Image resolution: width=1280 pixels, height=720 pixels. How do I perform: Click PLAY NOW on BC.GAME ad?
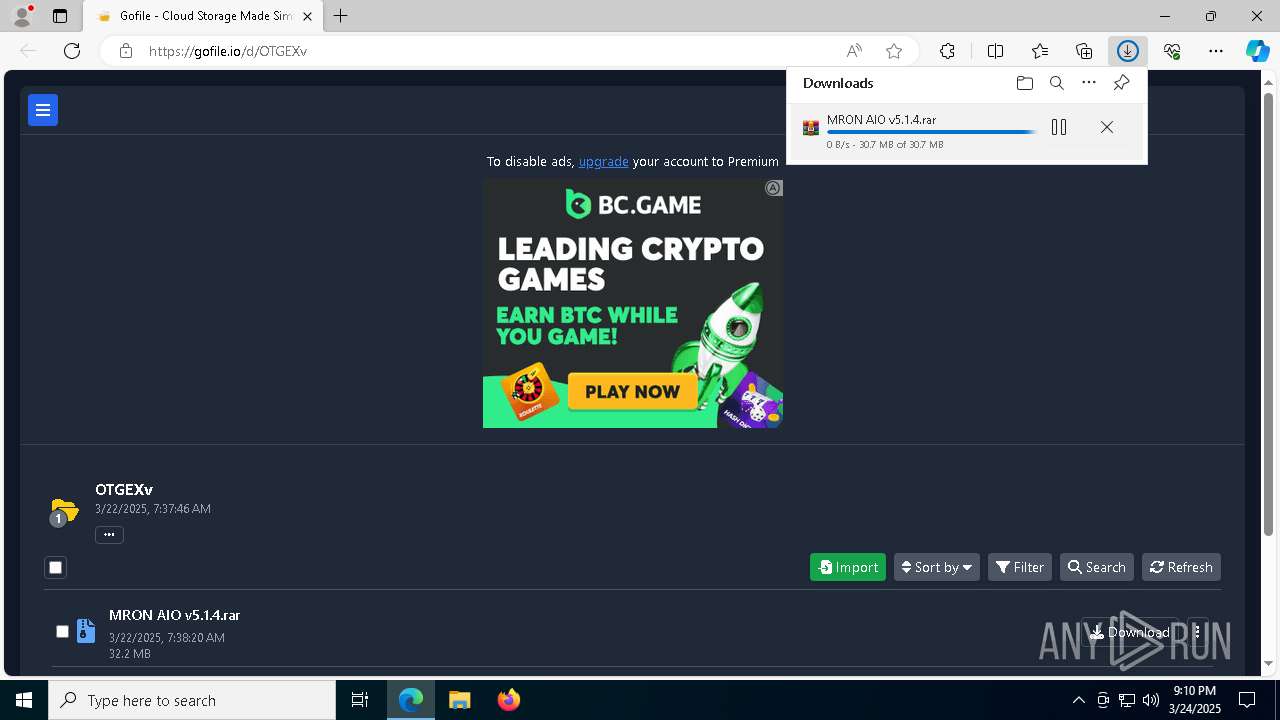click(x=632, y=391)
